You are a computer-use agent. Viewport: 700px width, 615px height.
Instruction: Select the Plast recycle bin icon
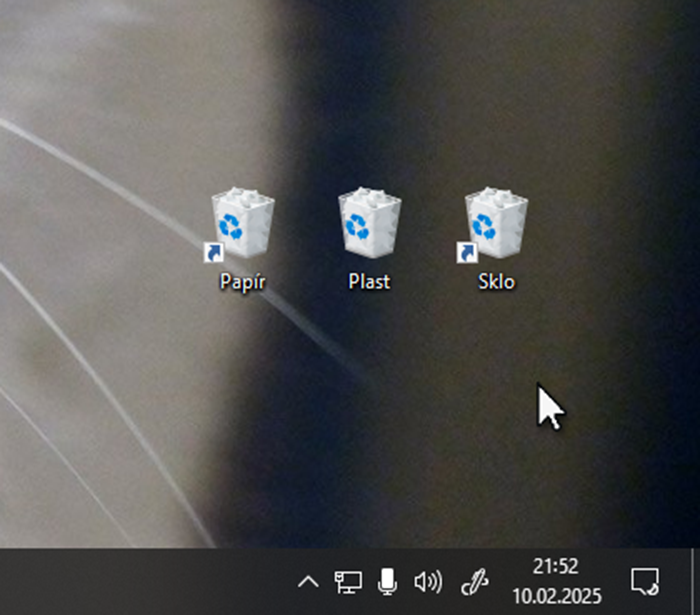point(370,222)
